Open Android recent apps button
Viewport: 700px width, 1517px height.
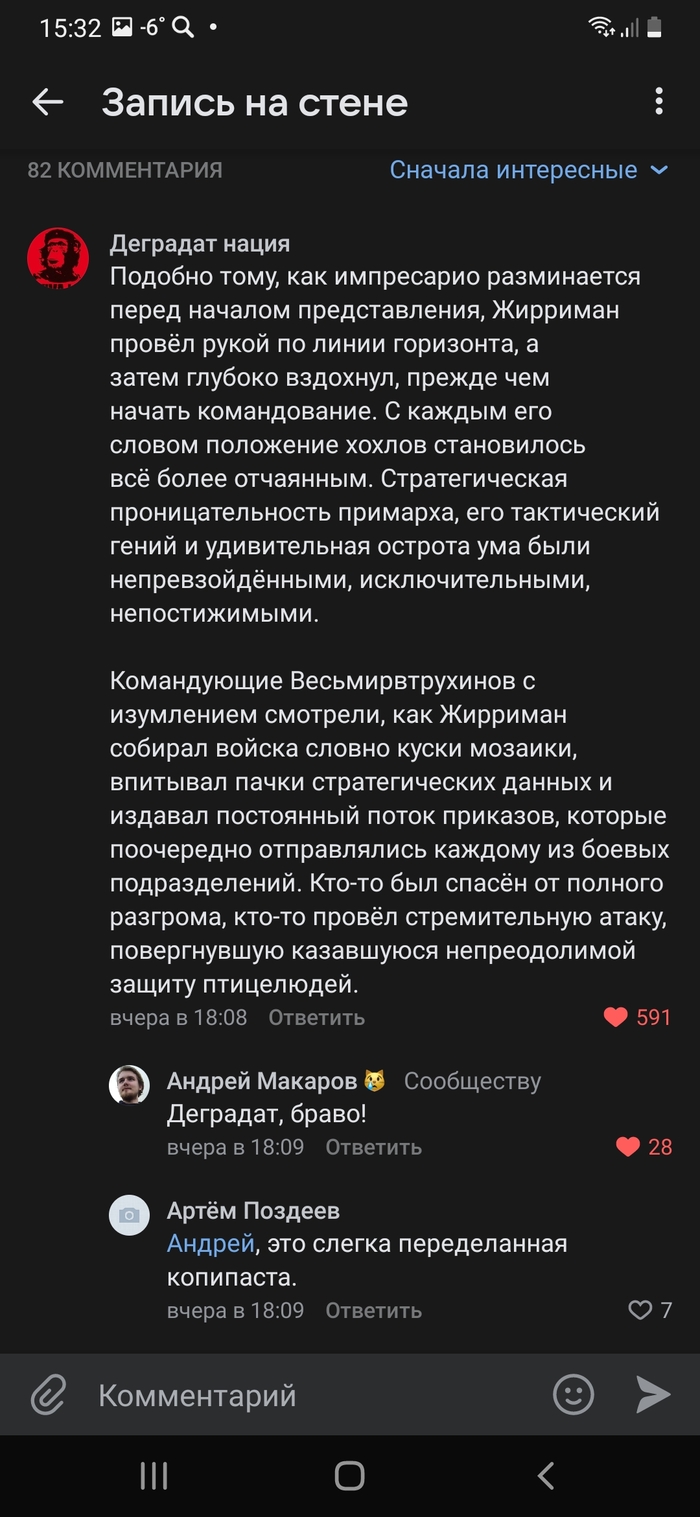(x=153, y=1476)
